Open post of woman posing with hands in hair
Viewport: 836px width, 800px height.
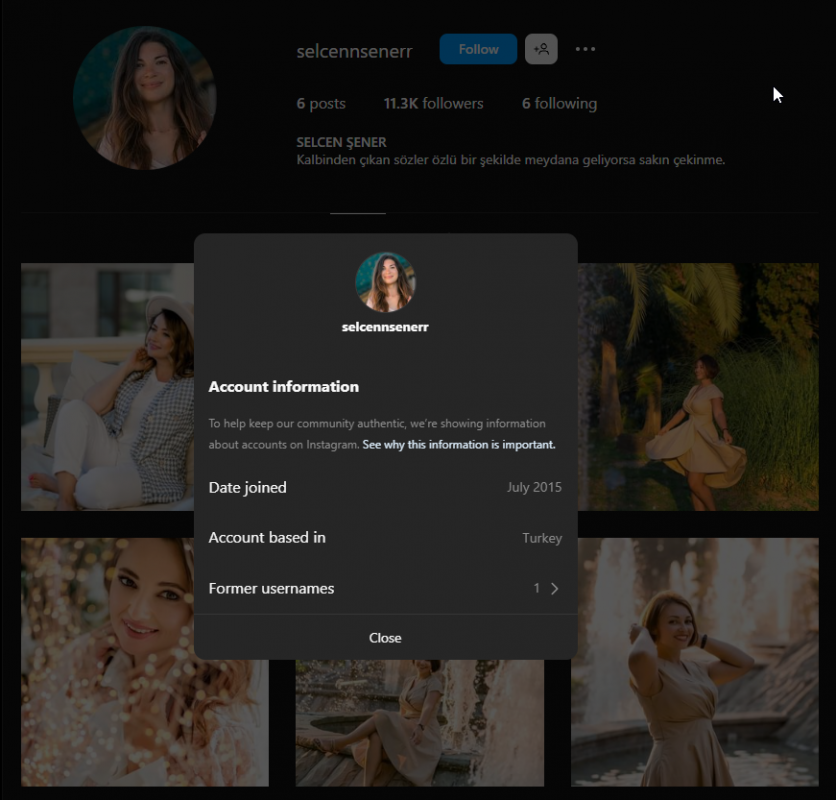point(695,662)
